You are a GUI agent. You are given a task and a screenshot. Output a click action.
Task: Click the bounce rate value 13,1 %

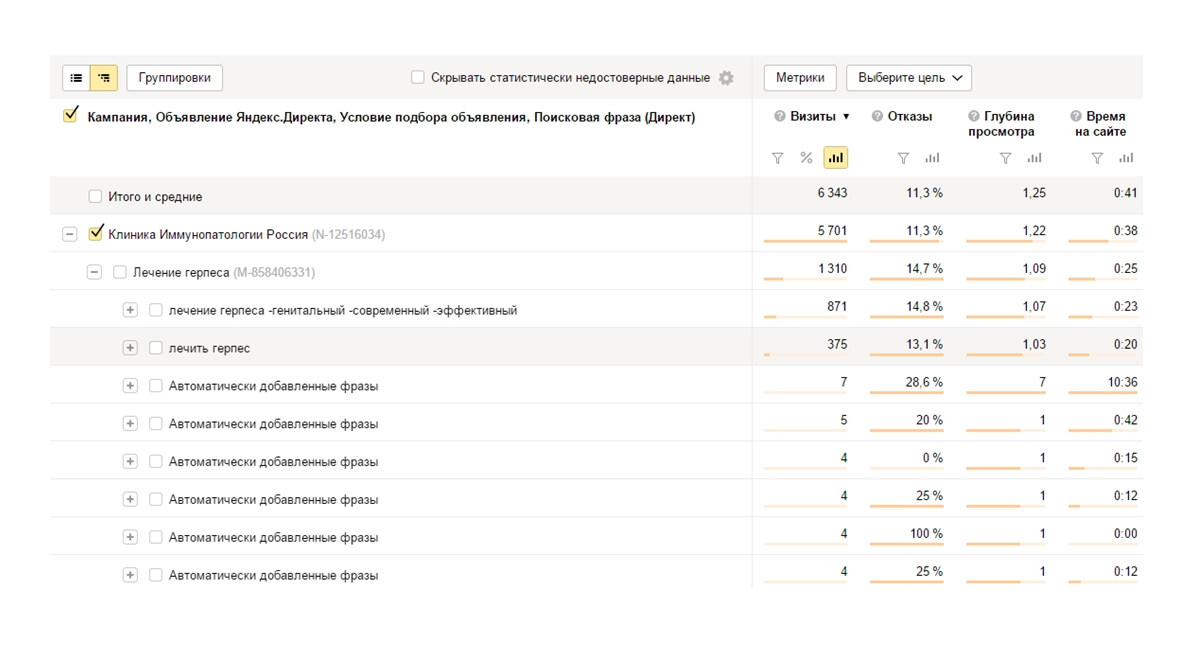925,345
